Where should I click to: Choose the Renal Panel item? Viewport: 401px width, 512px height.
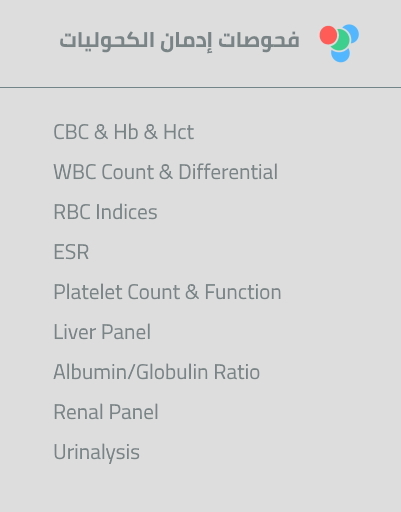[106, 412]
